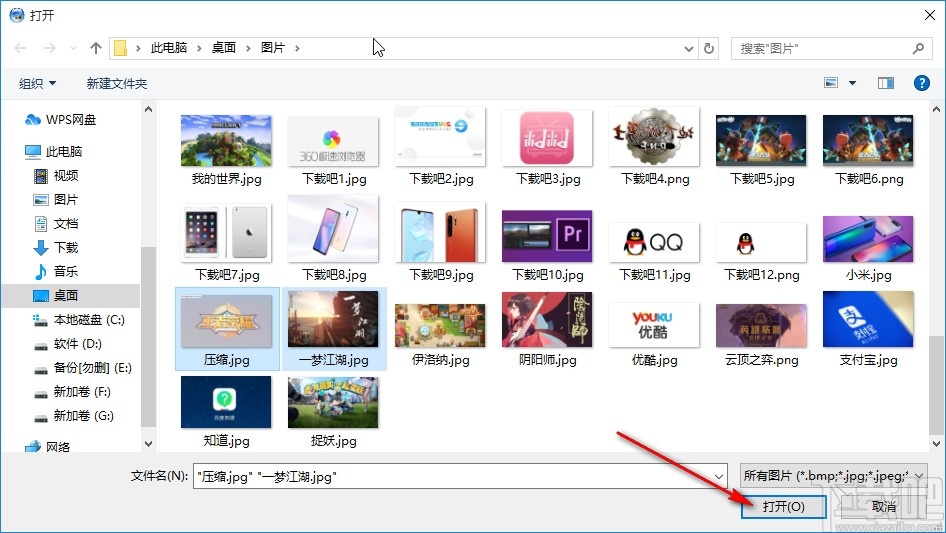Open WPS网盘 in the sidebar
Viewport: 946px width, 533px height.
pyautogui.click(x=70, y=119)
